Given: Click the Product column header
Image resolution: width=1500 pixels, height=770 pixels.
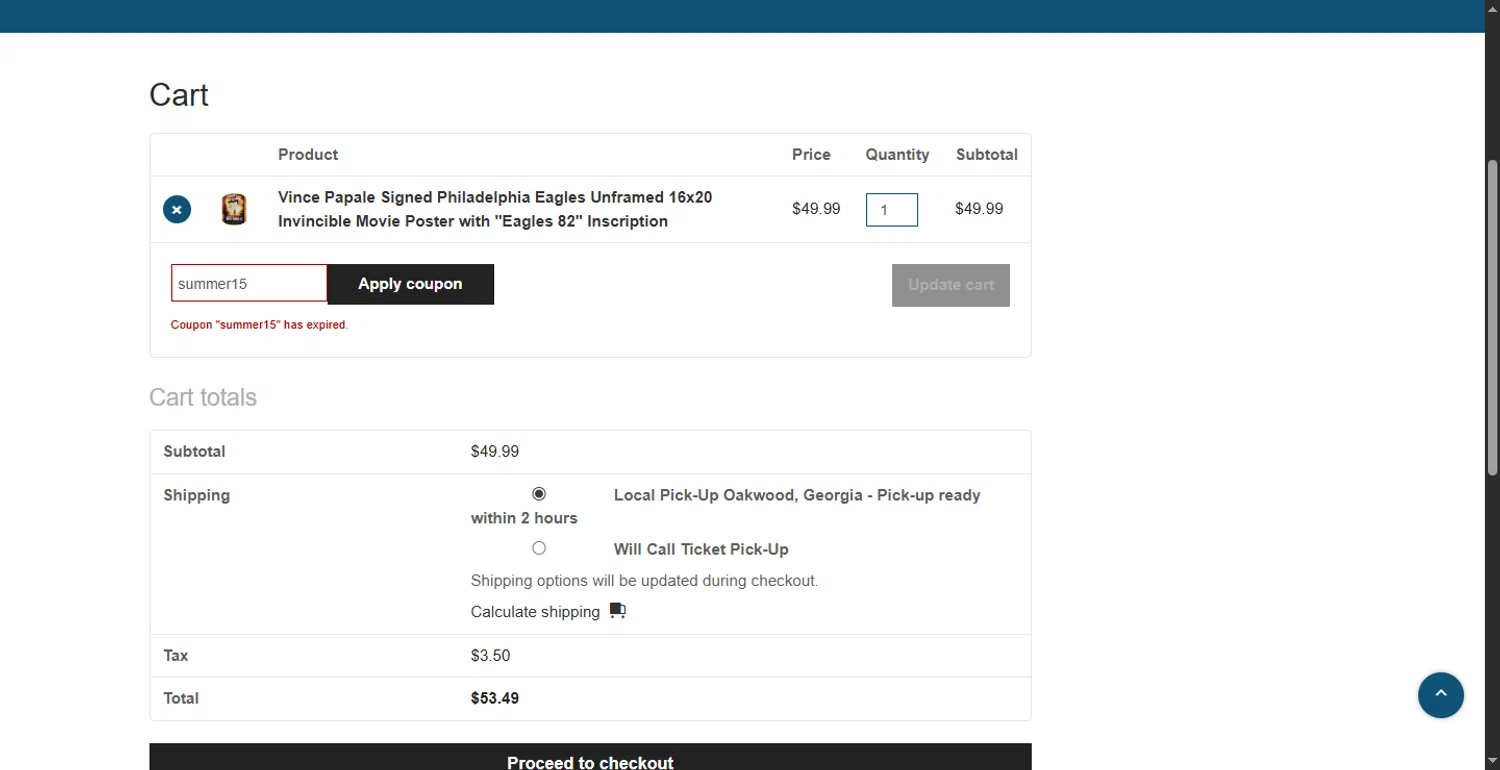Looking at the screenshot, I should [308, 155].
